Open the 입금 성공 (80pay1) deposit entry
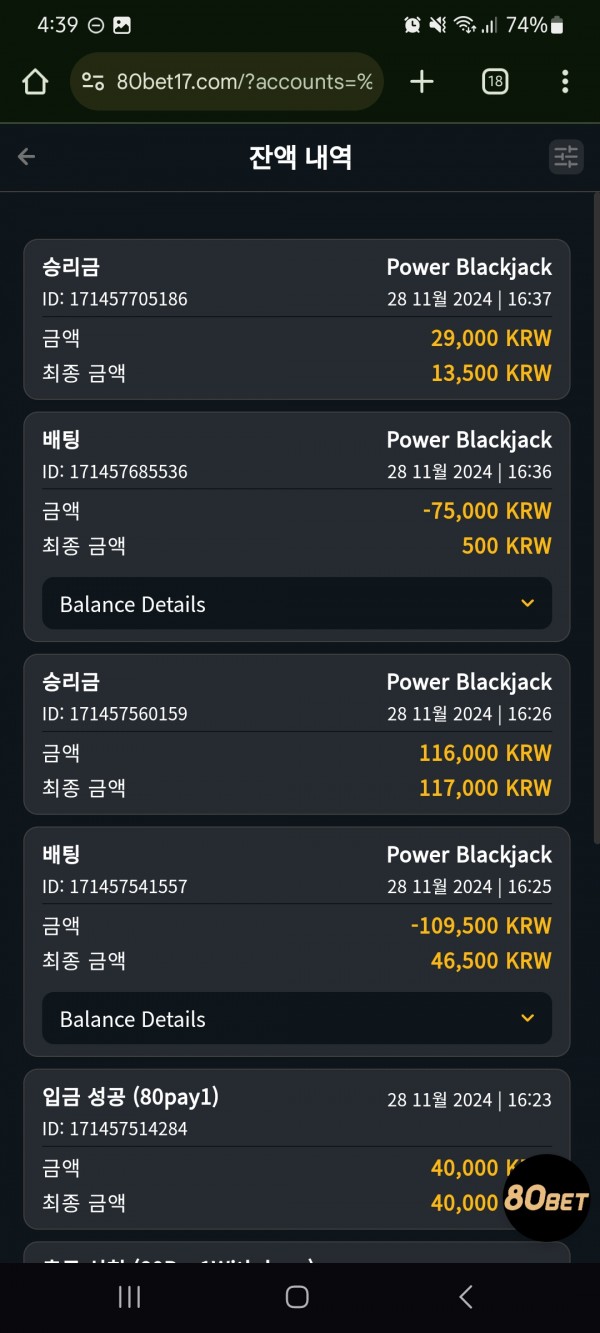 pos(297,1150)
